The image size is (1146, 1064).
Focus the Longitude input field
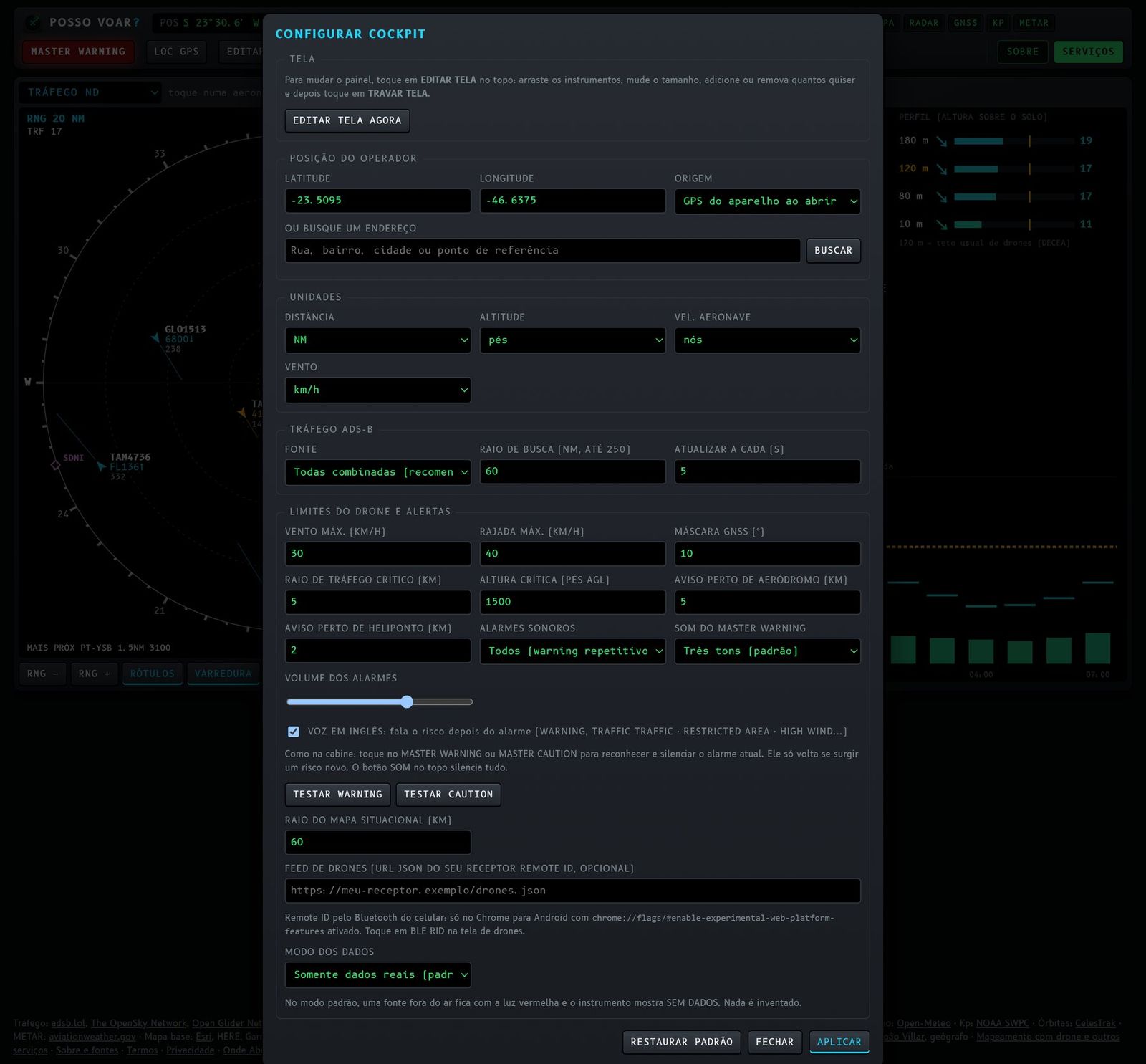(573, 201)
